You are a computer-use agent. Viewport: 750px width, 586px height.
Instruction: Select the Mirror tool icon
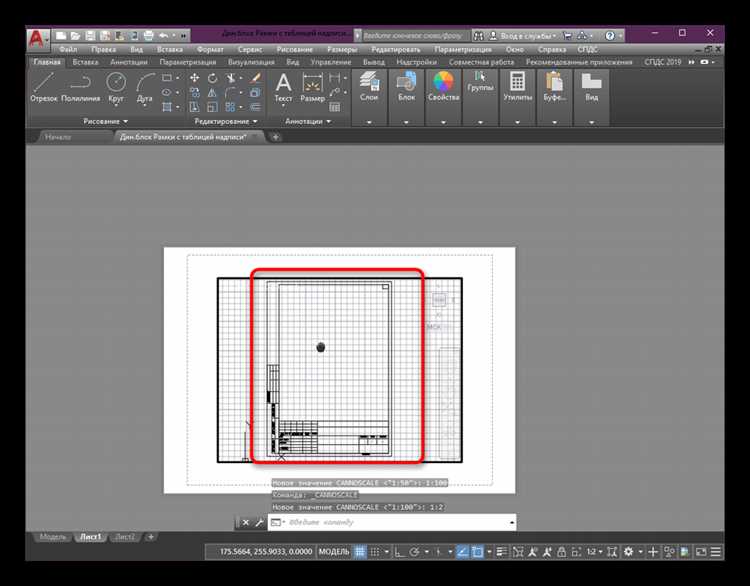[212, 93]
